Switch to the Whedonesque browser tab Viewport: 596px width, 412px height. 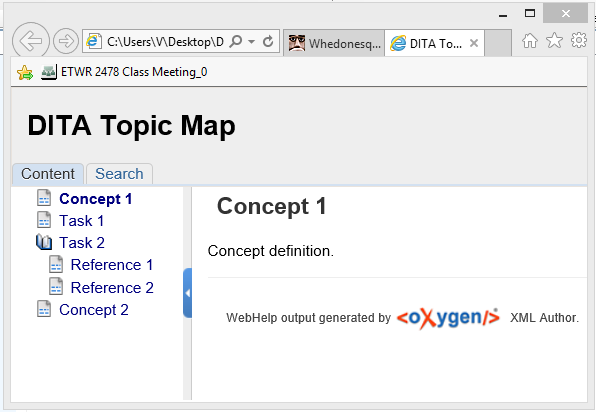pyautogui.click(x=334, y=43)
